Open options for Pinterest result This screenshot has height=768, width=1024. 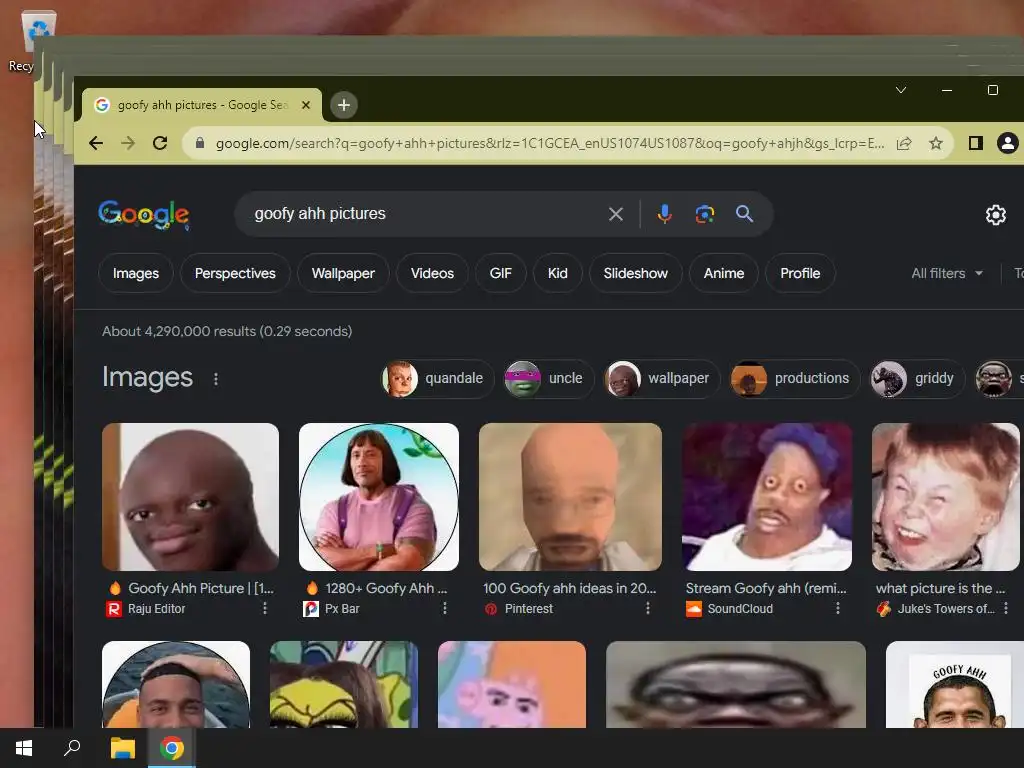click(x=648, y=609)
